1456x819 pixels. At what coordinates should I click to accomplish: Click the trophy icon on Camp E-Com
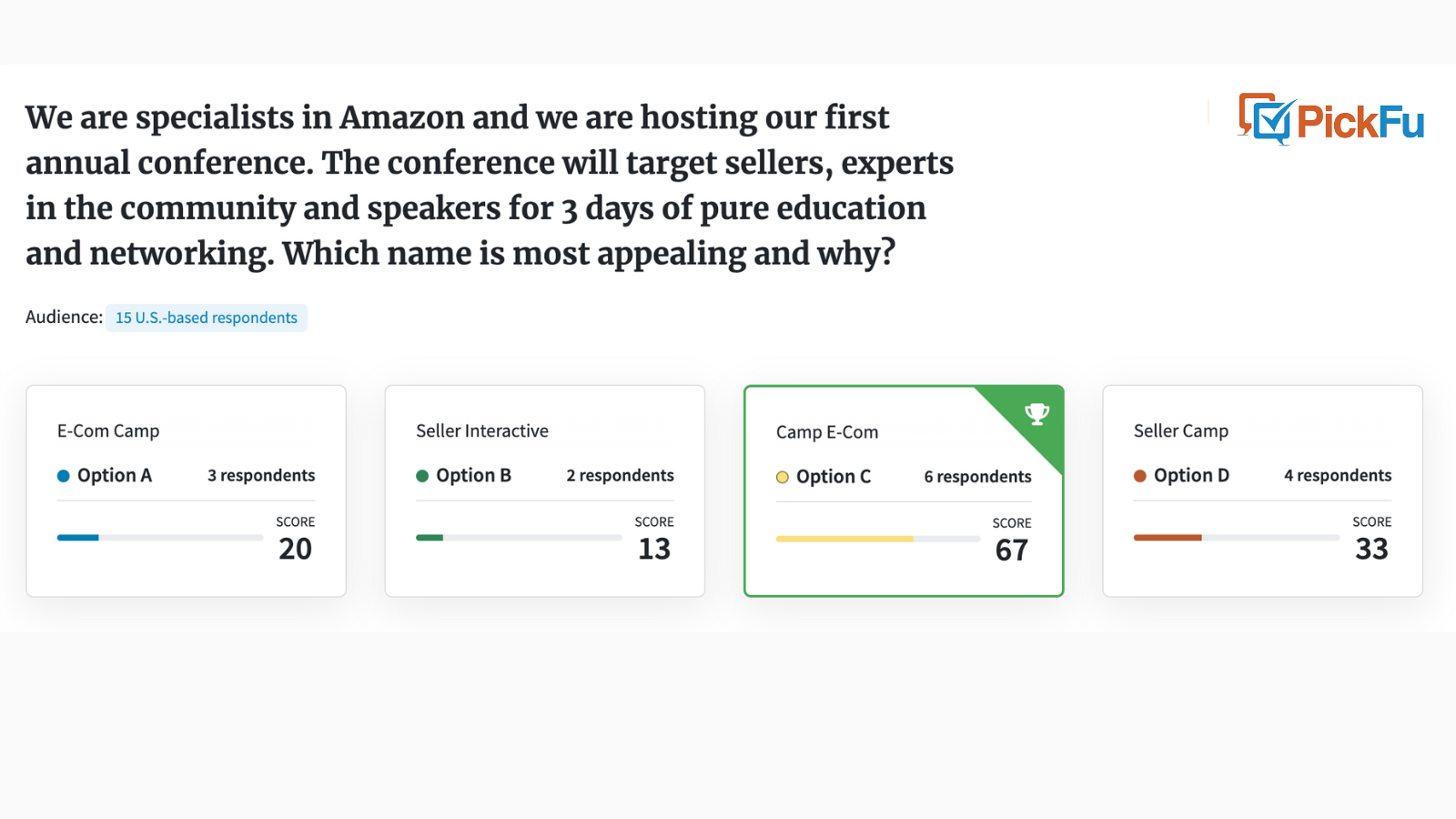1037,414
